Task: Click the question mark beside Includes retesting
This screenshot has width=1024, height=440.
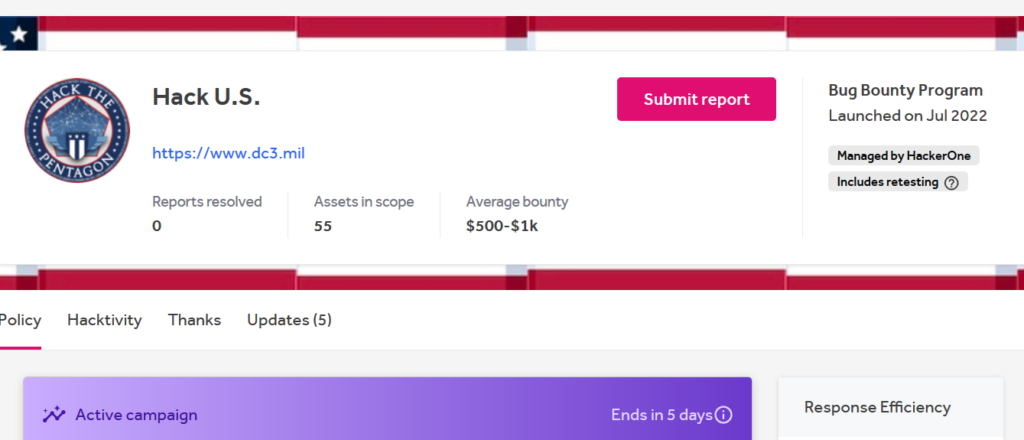Action: point(951,183)
